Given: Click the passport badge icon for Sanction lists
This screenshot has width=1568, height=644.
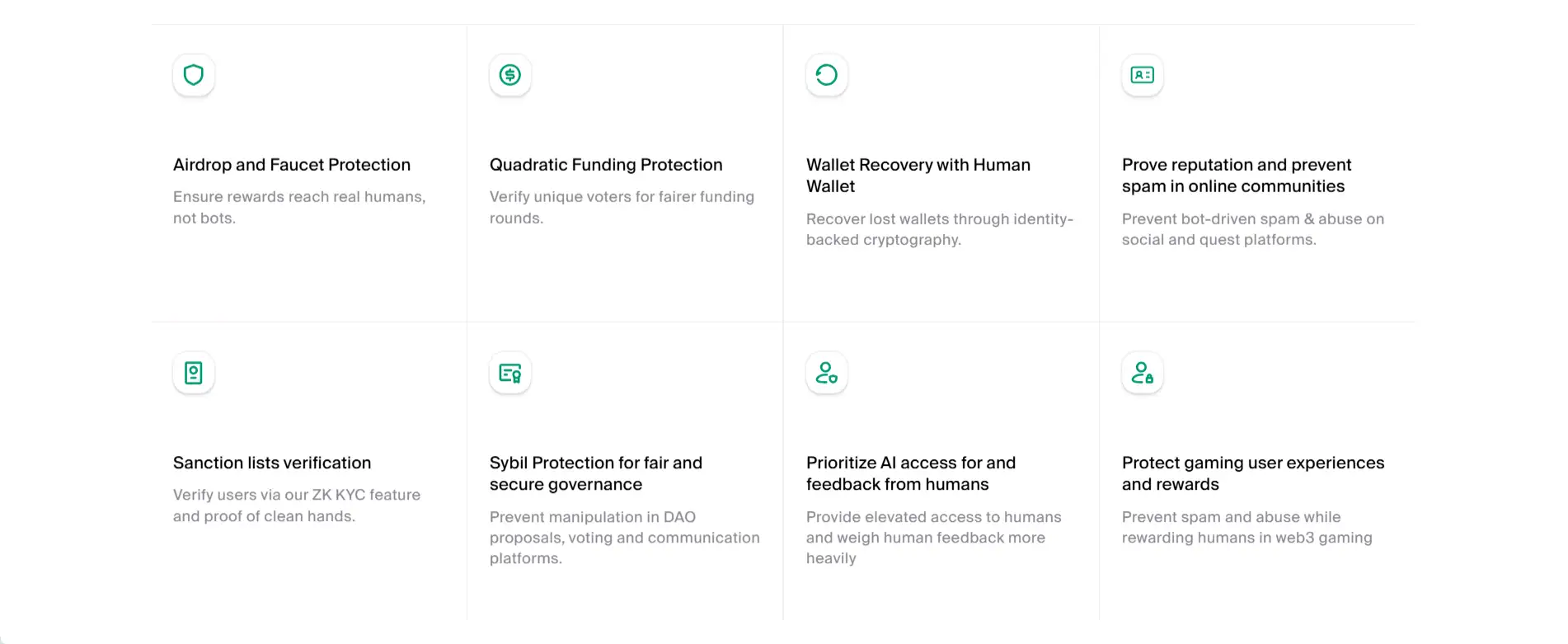Looking at the screenshot, I should tap(194, 373).
